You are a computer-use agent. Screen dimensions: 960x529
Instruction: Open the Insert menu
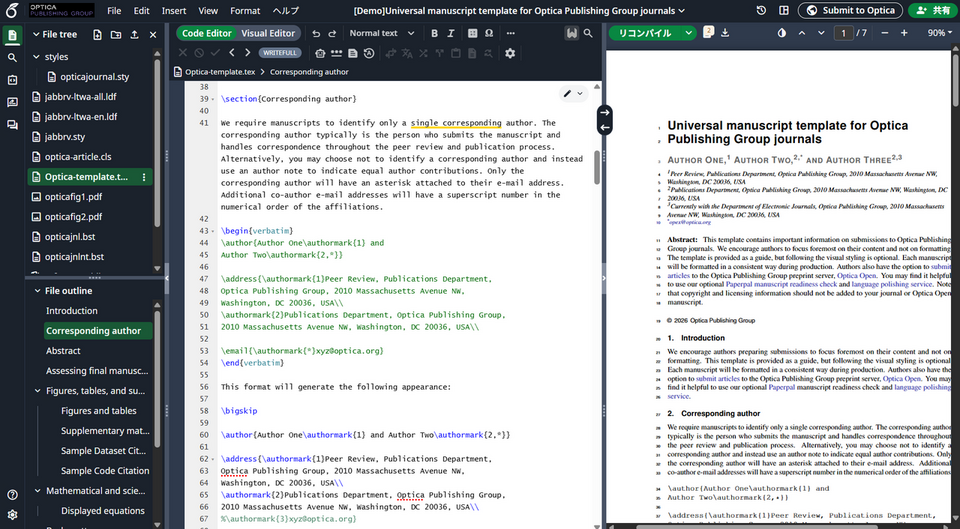click(x=174, y=11)
